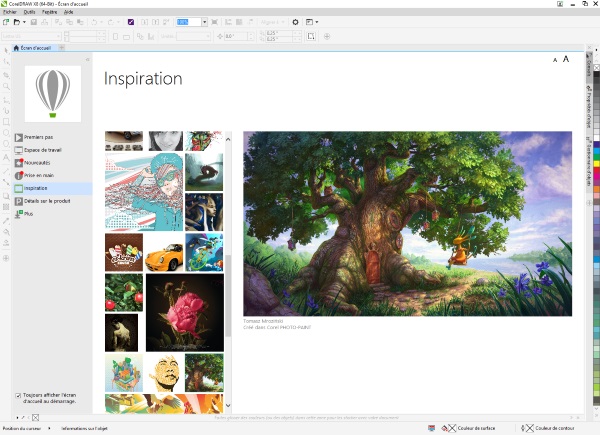
Task: Click the quick customize plus at toolbox bottom
Action: click(x=6, y=258)
